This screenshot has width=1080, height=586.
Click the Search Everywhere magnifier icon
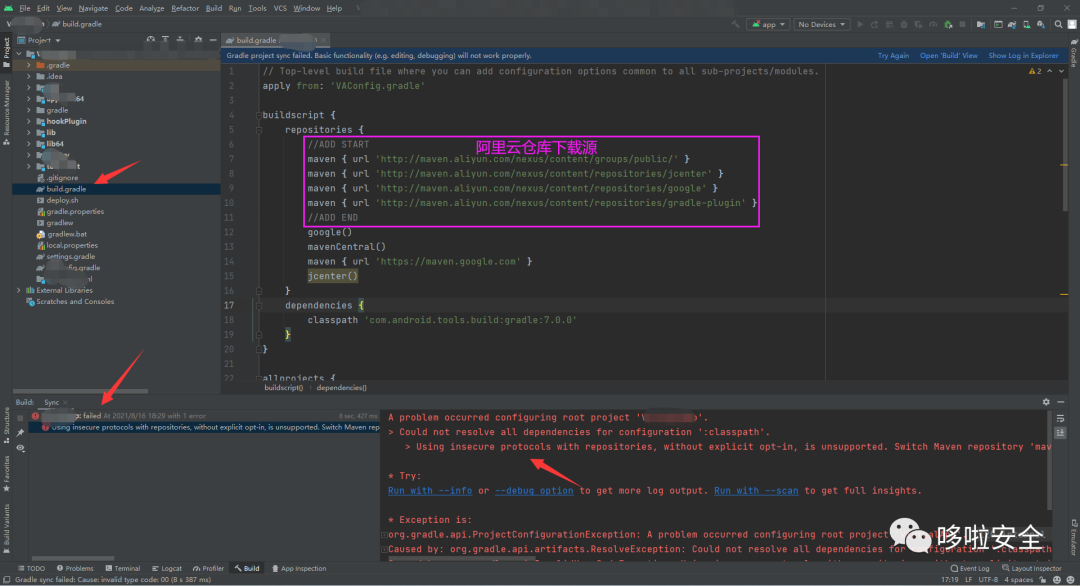point(1059,24)
